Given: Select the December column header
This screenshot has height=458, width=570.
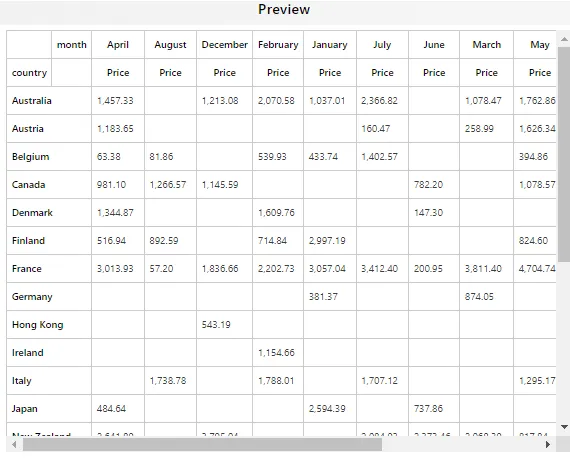Looking at the screenshot, I should click(224, 45).
